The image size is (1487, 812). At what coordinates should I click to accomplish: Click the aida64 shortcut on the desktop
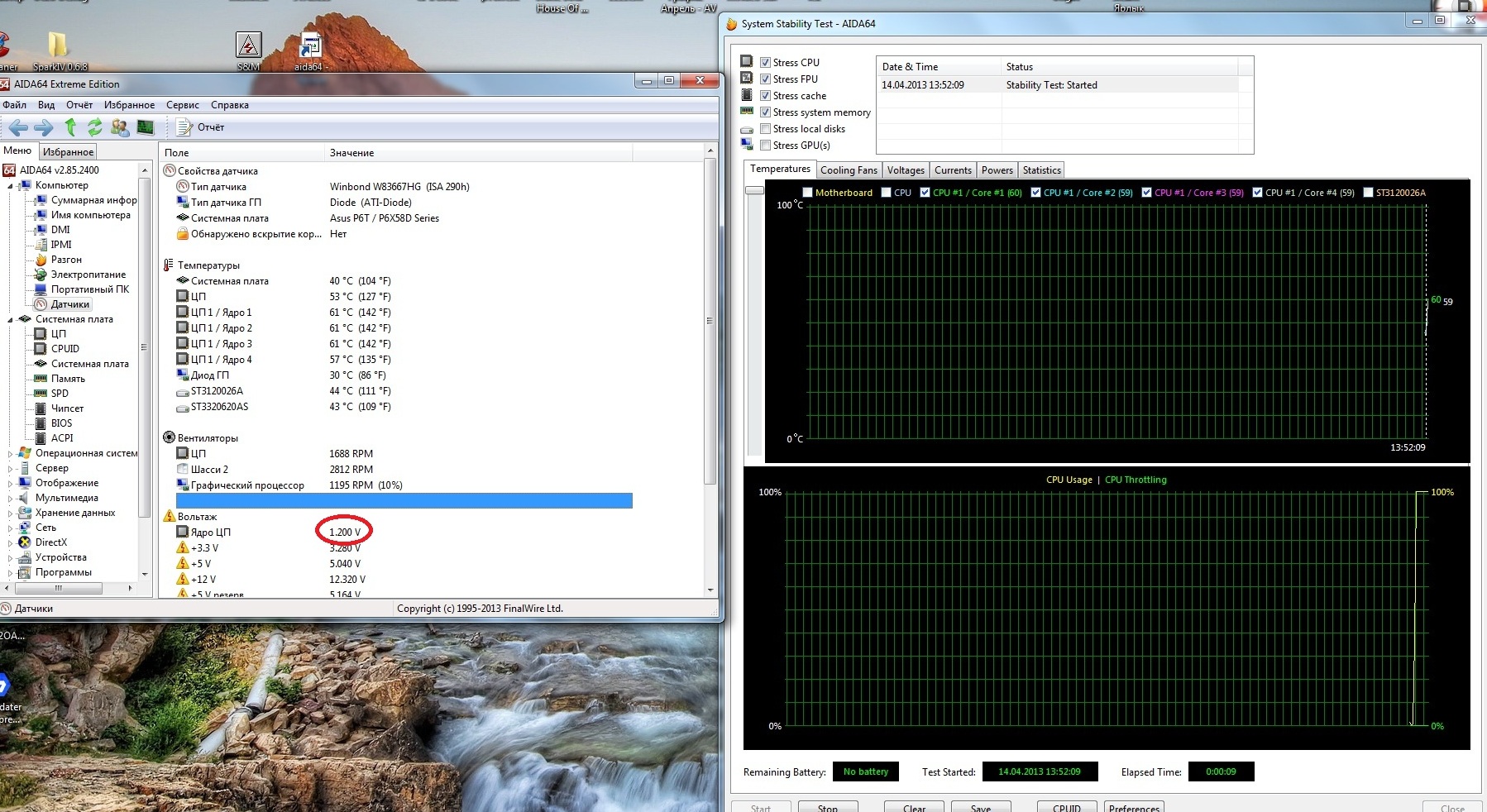click(311, 51)
